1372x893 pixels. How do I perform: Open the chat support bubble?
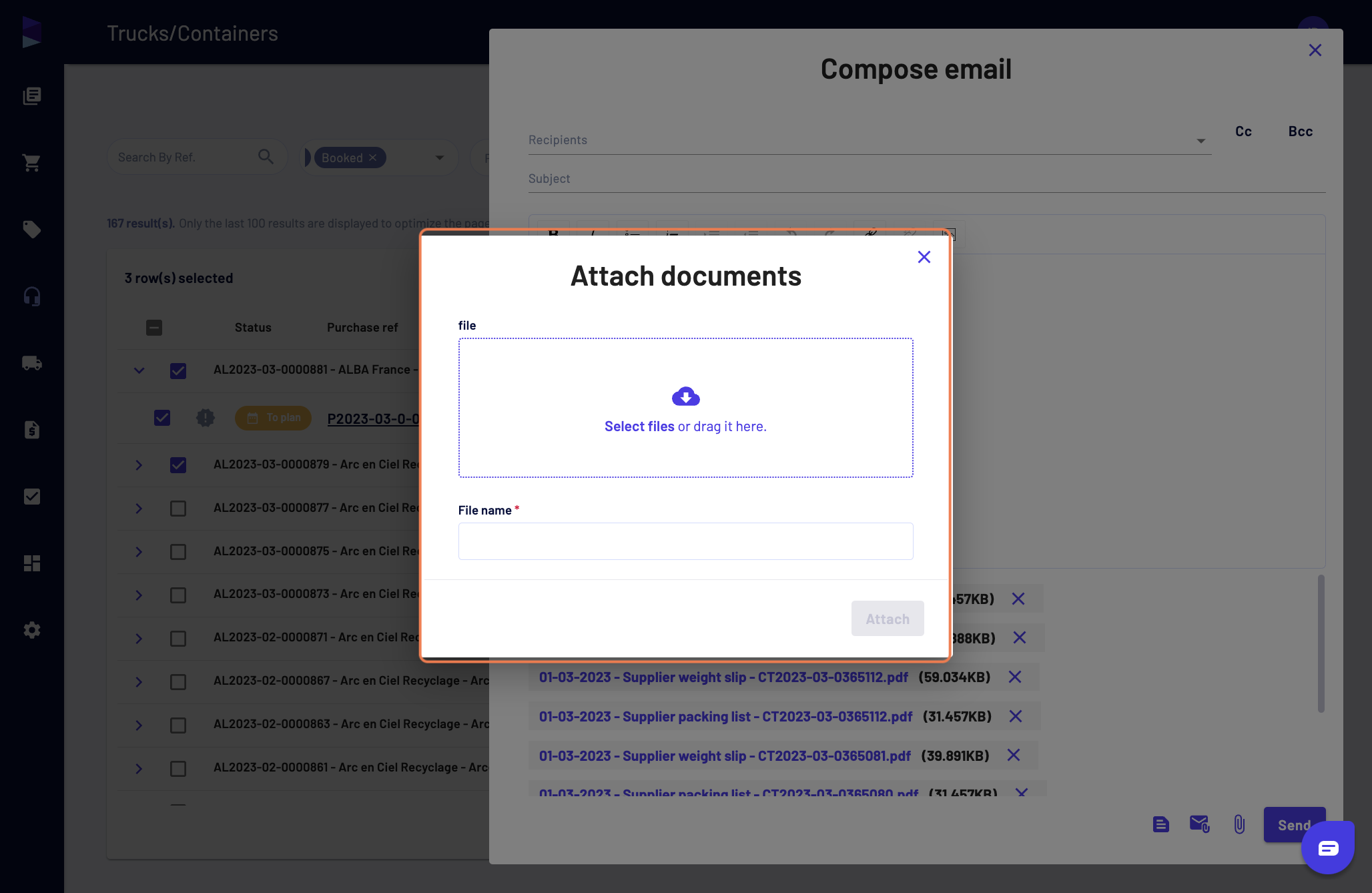point(1327,848)
